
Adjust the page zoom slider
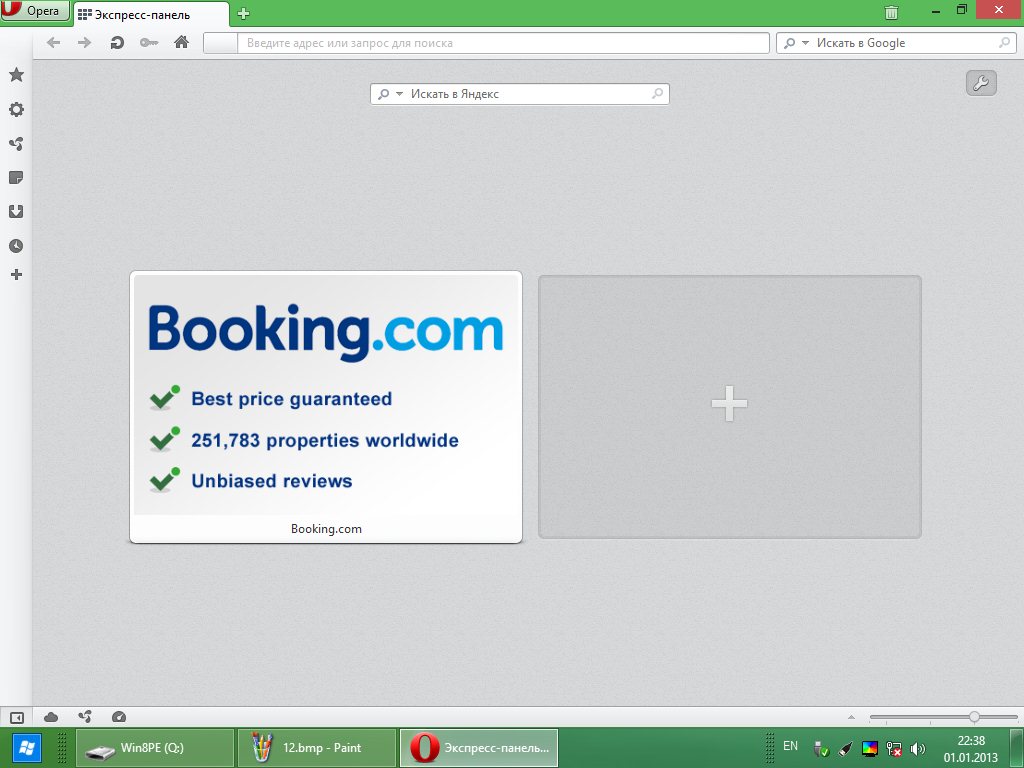point(973,717)
